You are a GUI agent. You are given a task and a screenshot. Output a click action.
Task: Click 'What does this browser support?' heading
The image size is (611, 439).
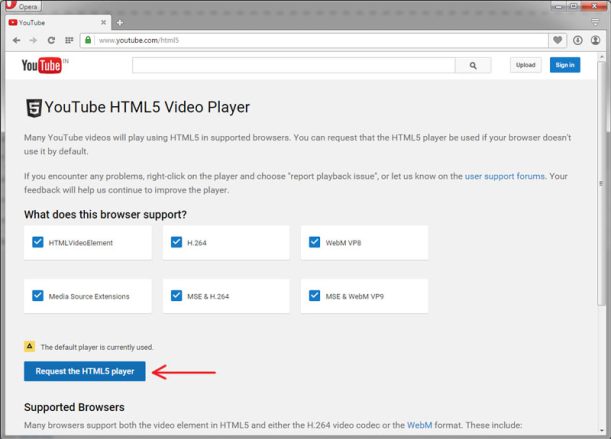(105, 214)
